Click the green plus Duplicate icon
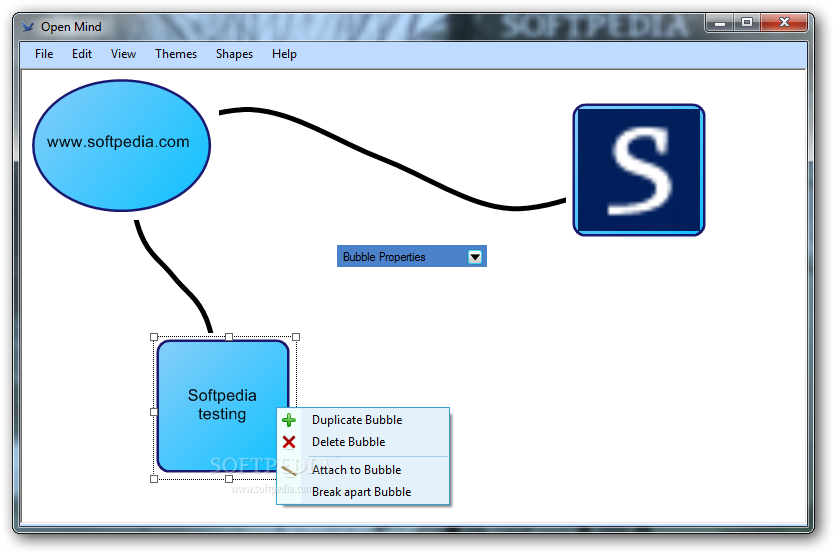835x554 pixels. [x=289, y=420]
